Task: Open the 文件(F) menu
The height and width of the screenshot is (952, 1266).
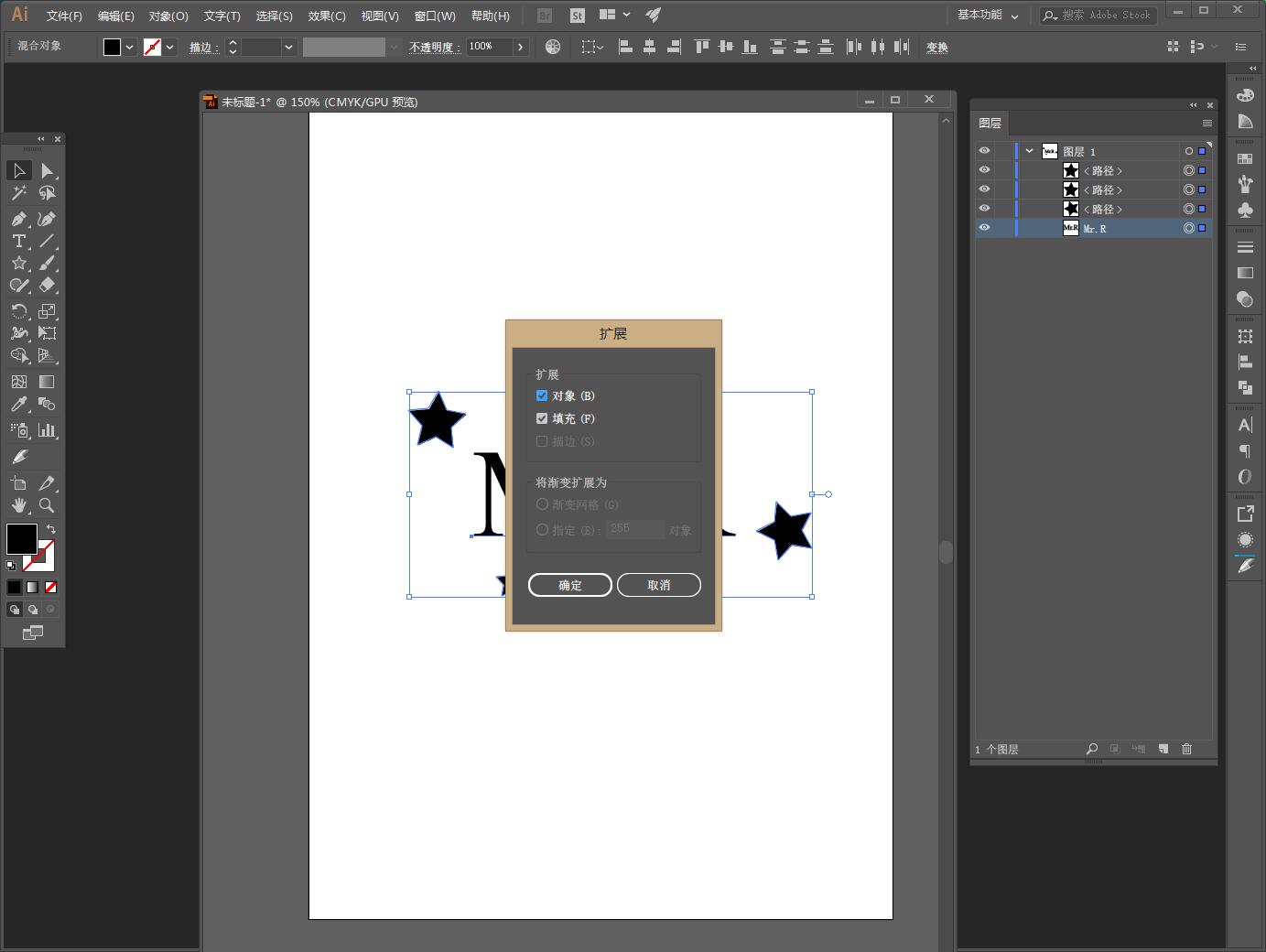Action: [64, 16]
